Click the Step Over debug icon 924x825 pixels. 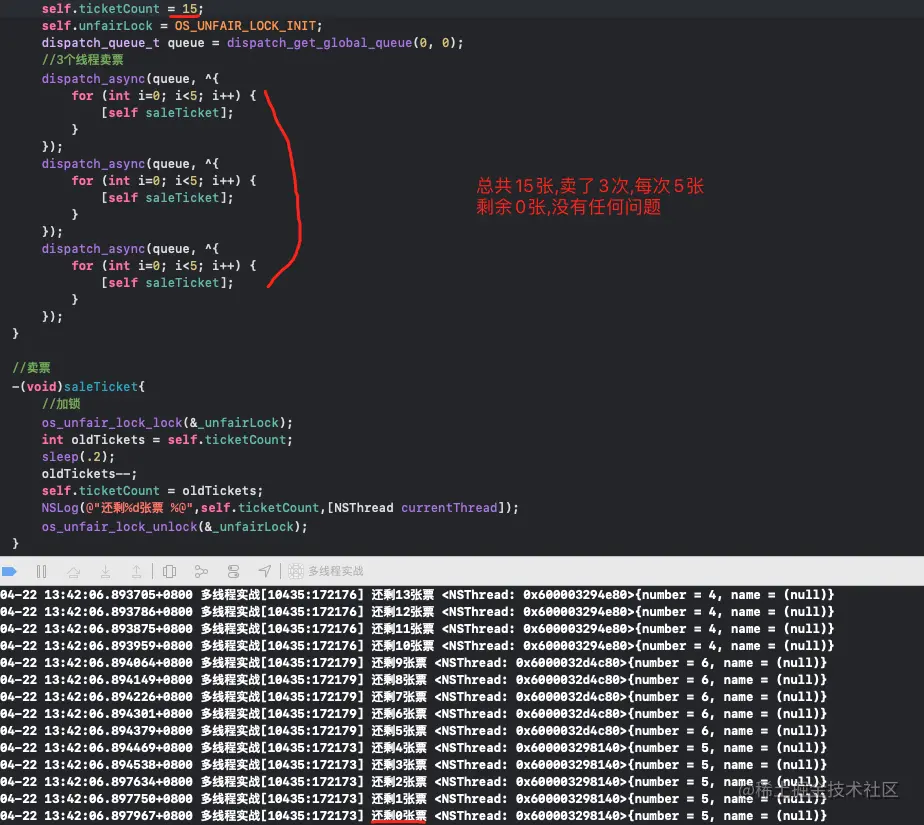coord(74,571)
